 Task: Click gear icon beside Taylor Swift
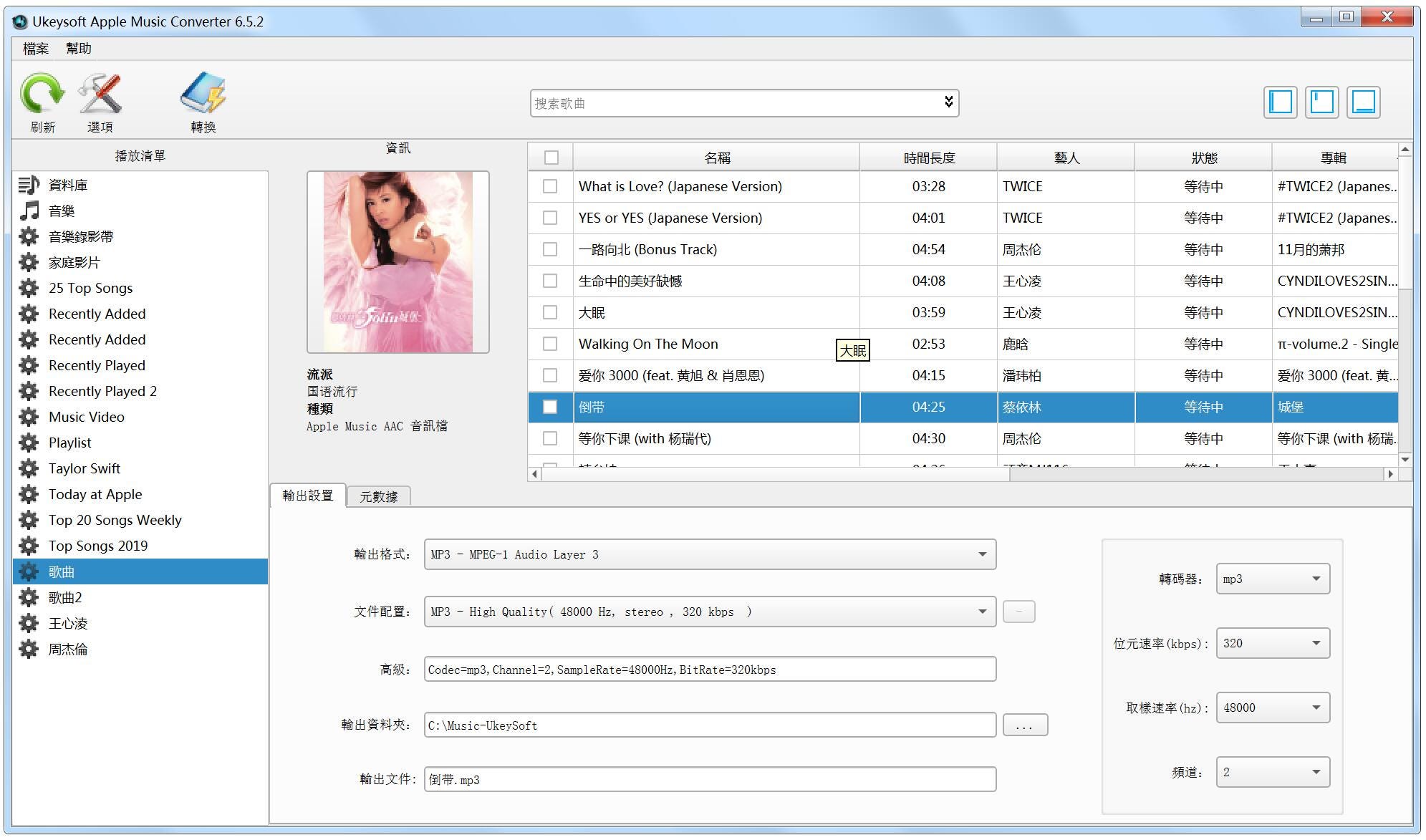pos(29,469)
